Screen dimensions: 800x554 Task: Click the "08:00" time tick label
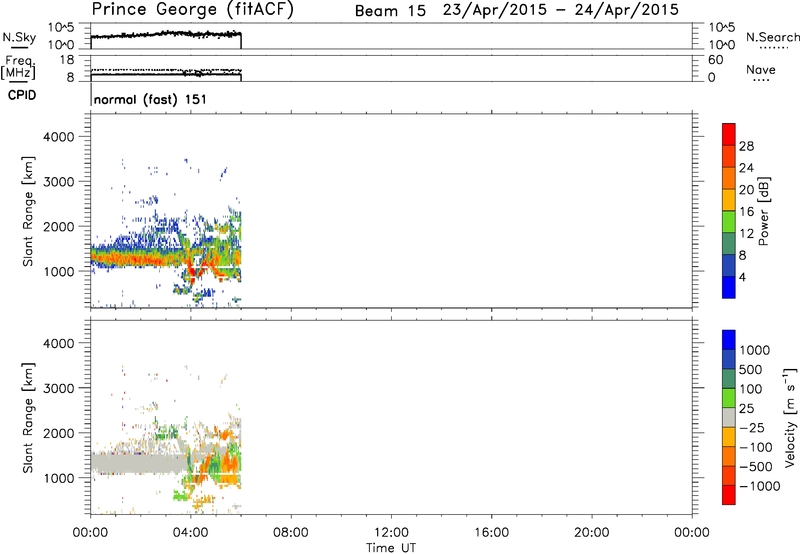pos(291,533)
